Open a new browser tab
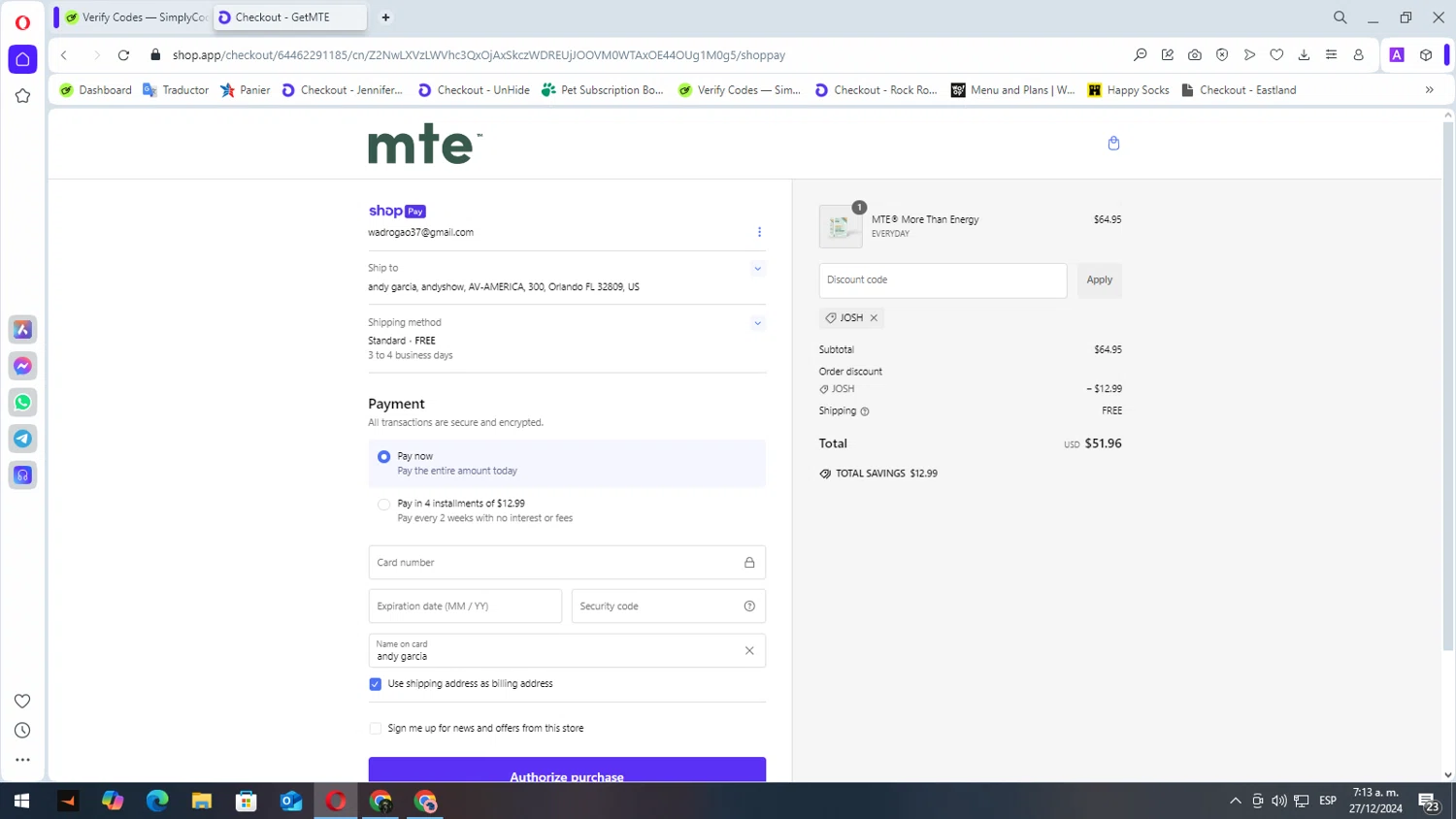This screenshot has height=819, width=1456. point(385,17)
